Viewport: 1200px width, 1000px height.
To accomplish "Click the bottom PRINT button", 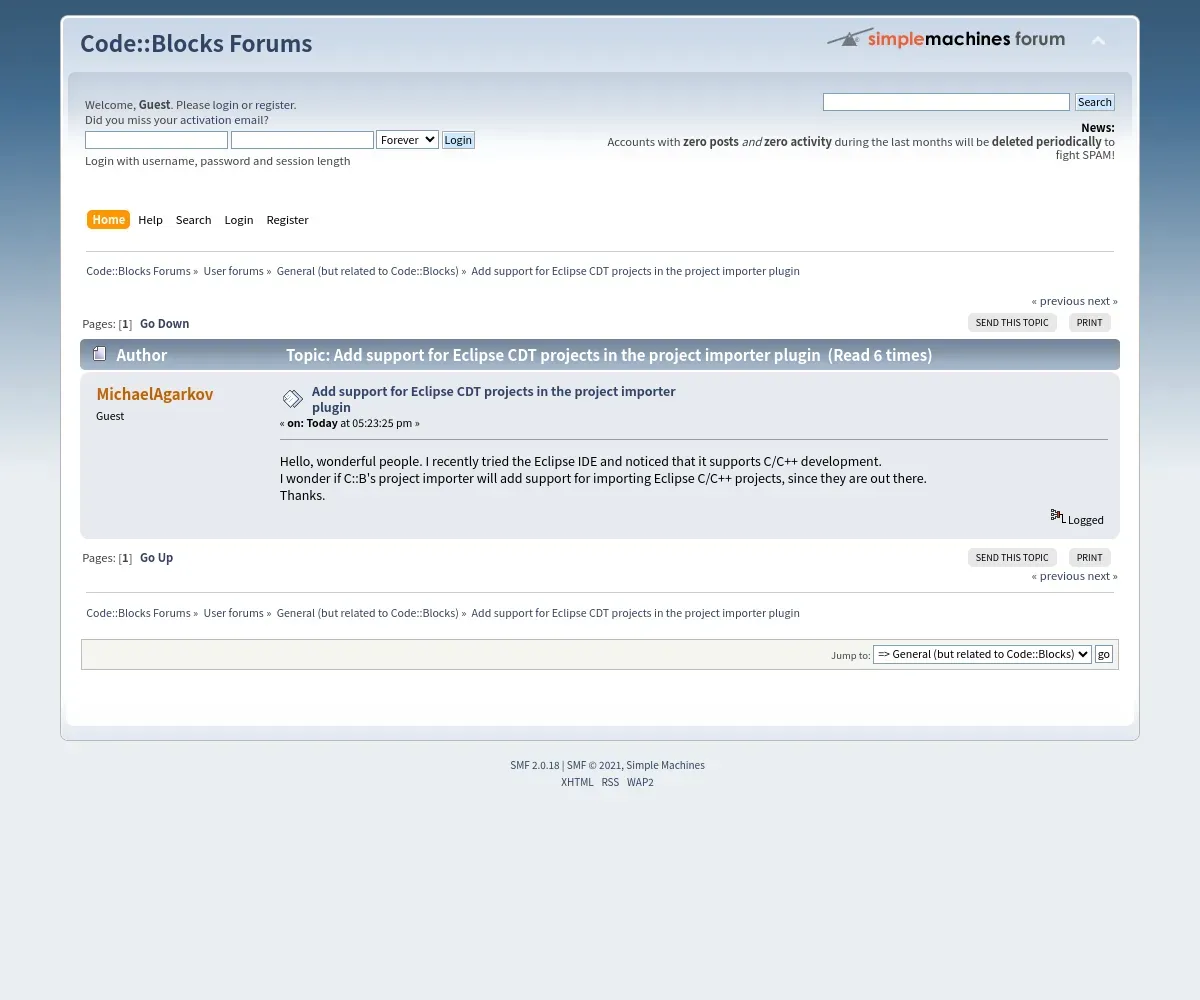I will (1090, 558).
